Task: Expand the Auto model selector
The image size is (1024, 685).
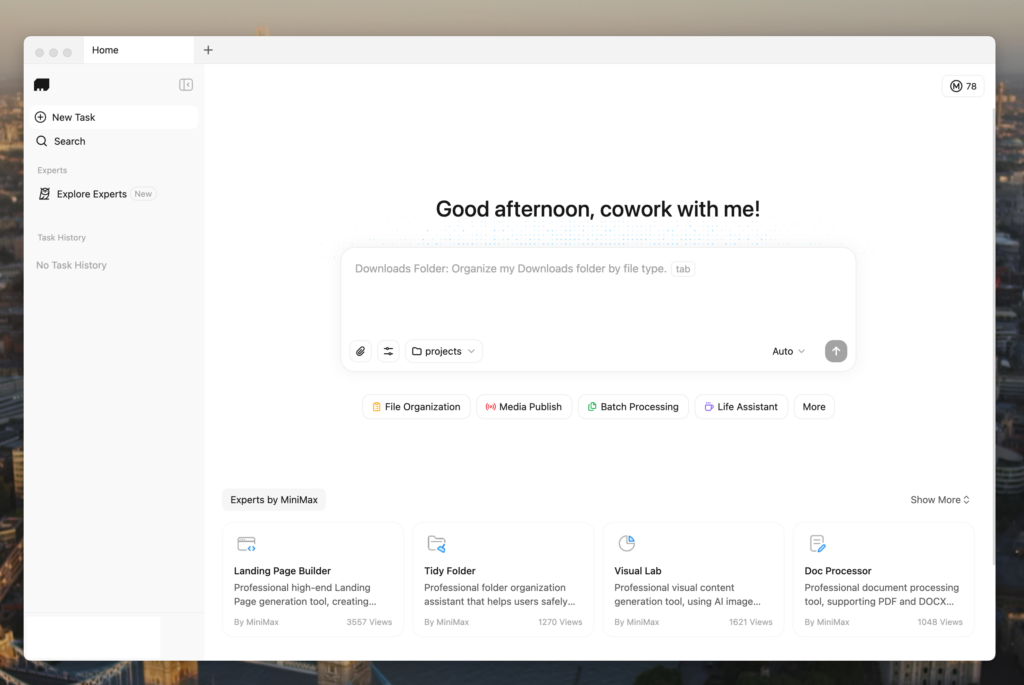Action: [x=788, y=351]
